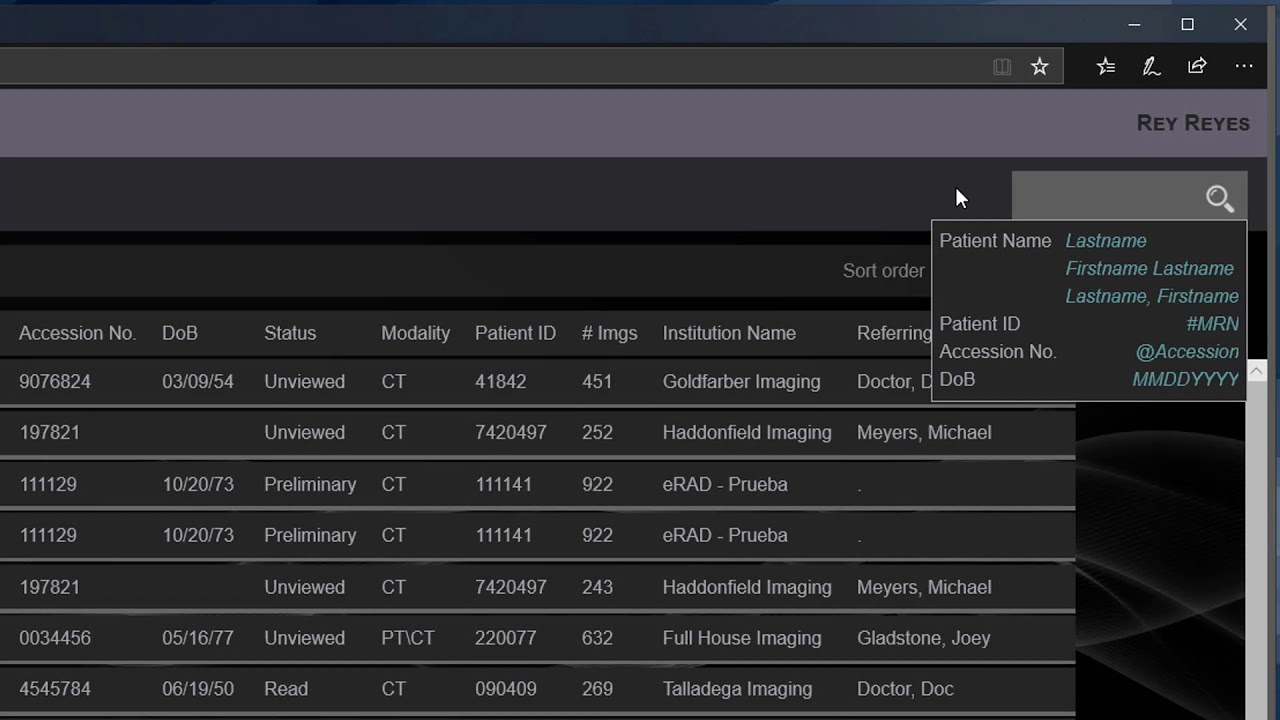This screenshot has height=720, width=1280.
Task: Select accession 9076824 cell
Action: click(55, 382)
